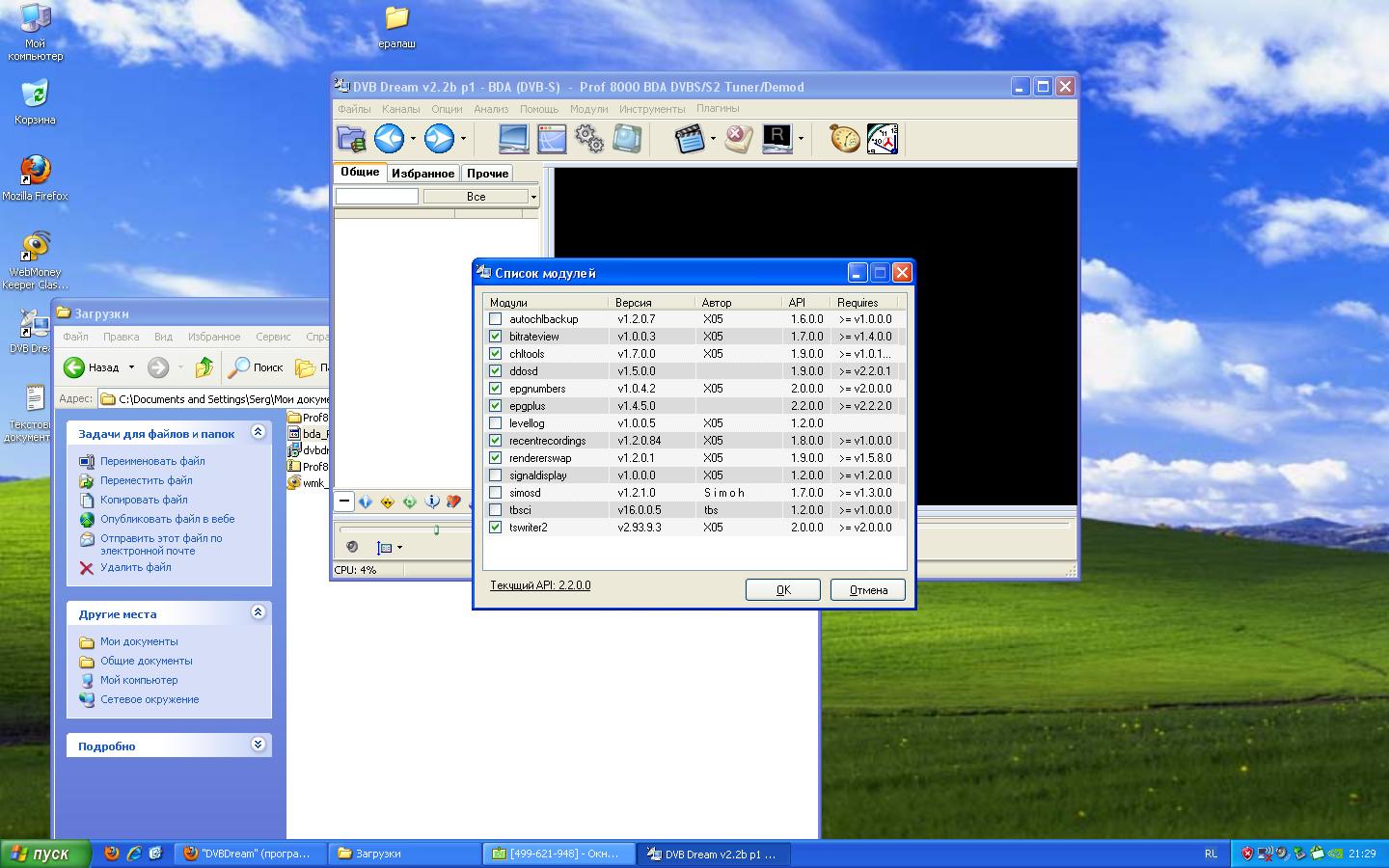Open the 'Модули' menu
1389x868 pixels.
(588, 109)
